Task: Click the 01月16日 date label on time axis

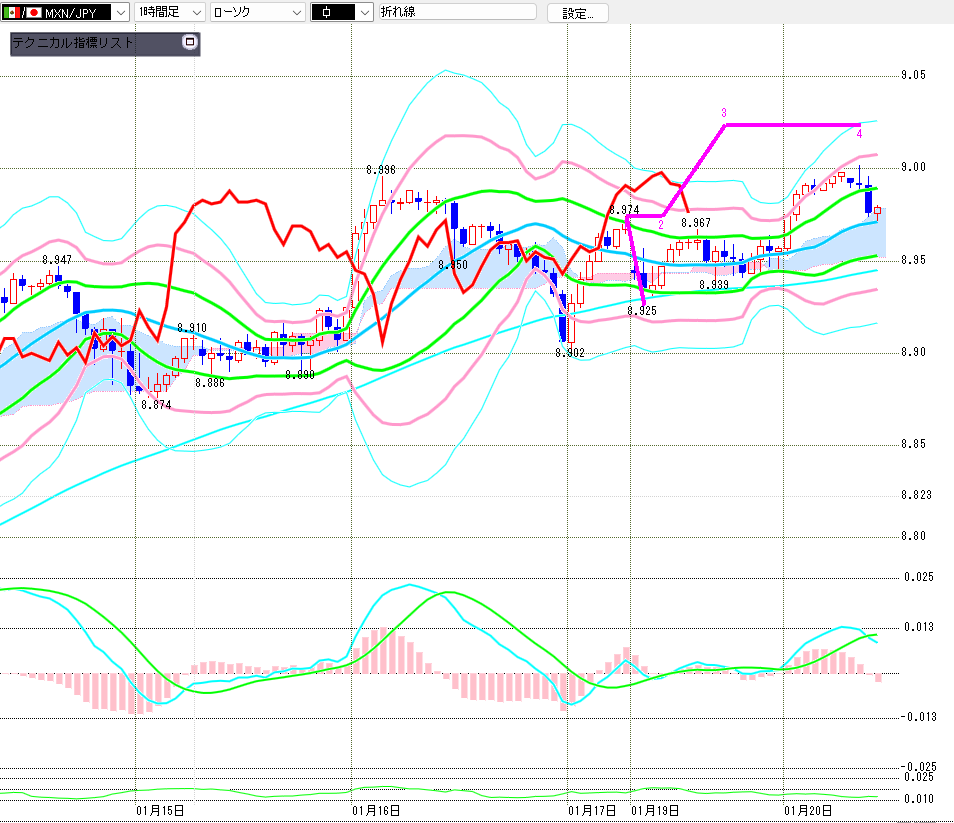Action: 378,810
